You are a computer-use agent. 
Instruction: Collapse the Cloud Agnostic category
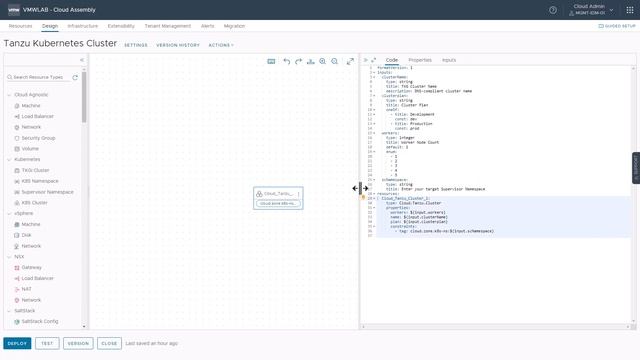pyautogui.click(x=9, y=95)
